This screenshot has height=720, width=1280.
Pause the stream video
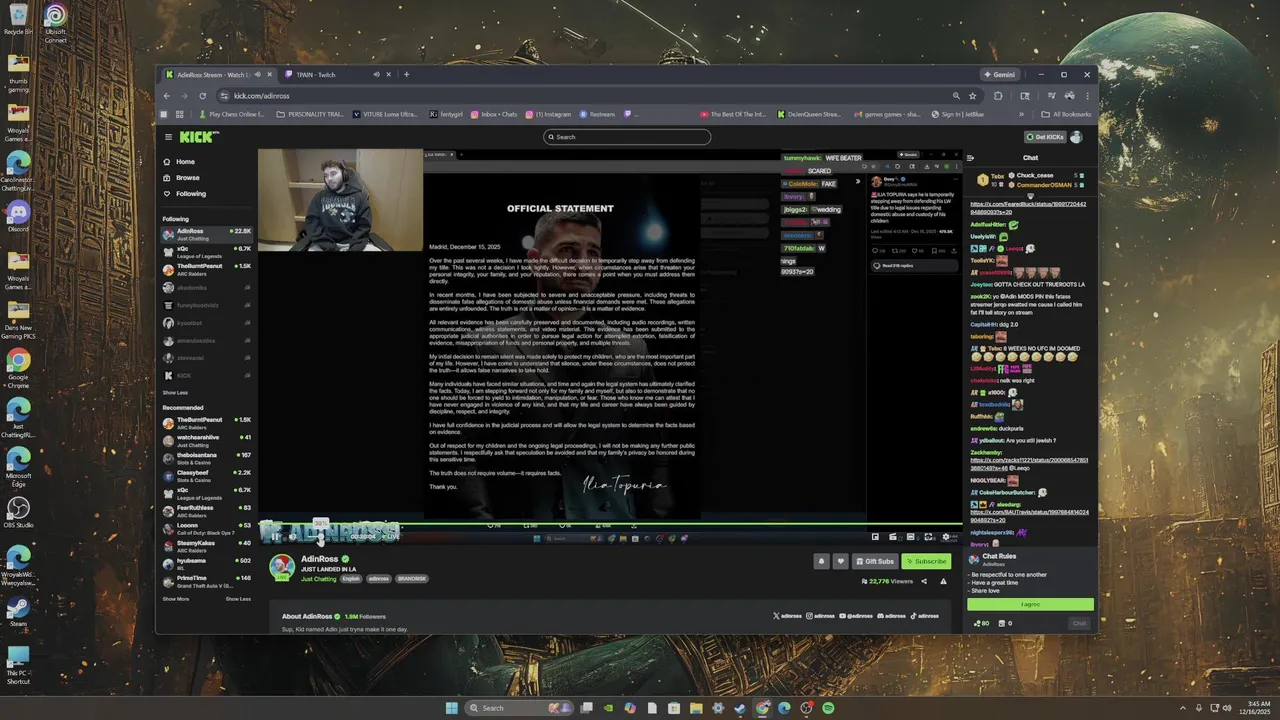[276, 537]
